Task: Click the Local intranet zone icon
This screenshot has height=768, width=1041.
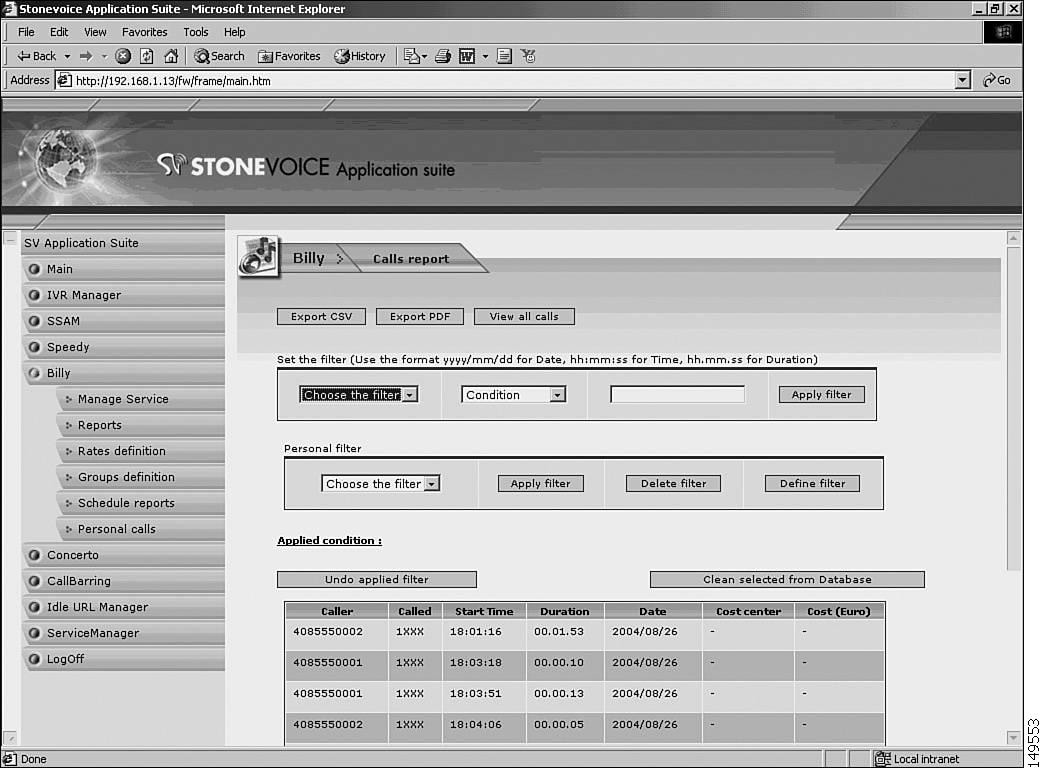Action: pyautogui.click(x=882, y=759)
